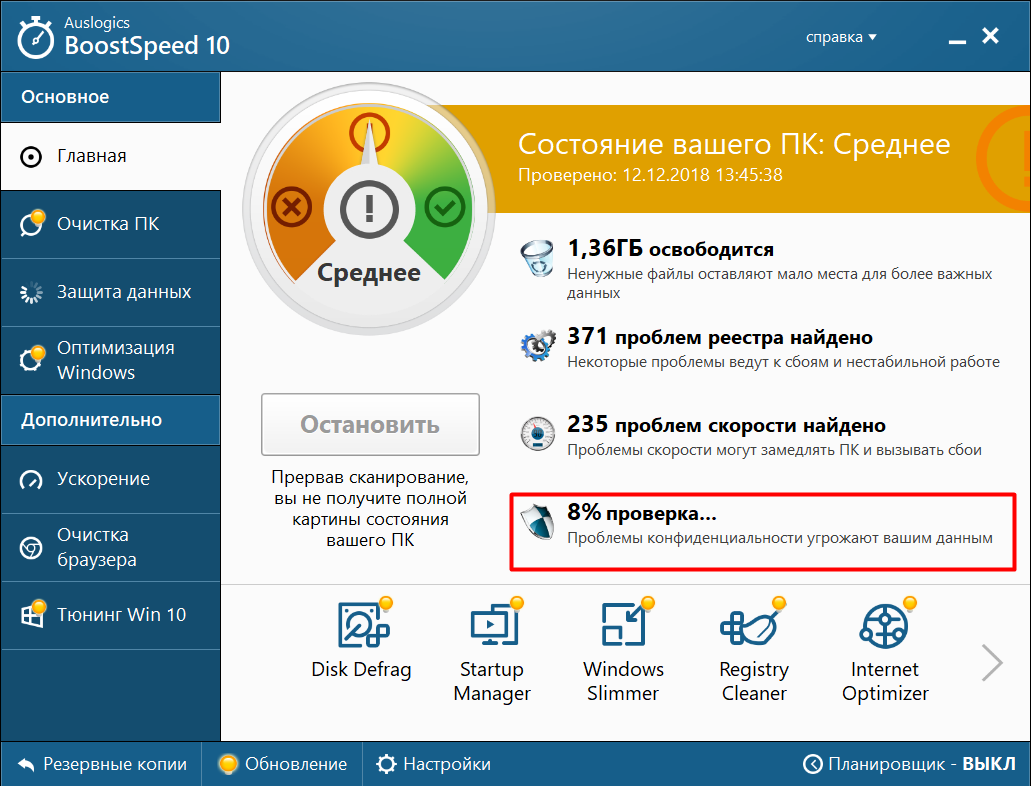Click the Тюнинг Win 10 windows icon
The height and width of the screenshot is (786, 1031).
pos(32,614)
